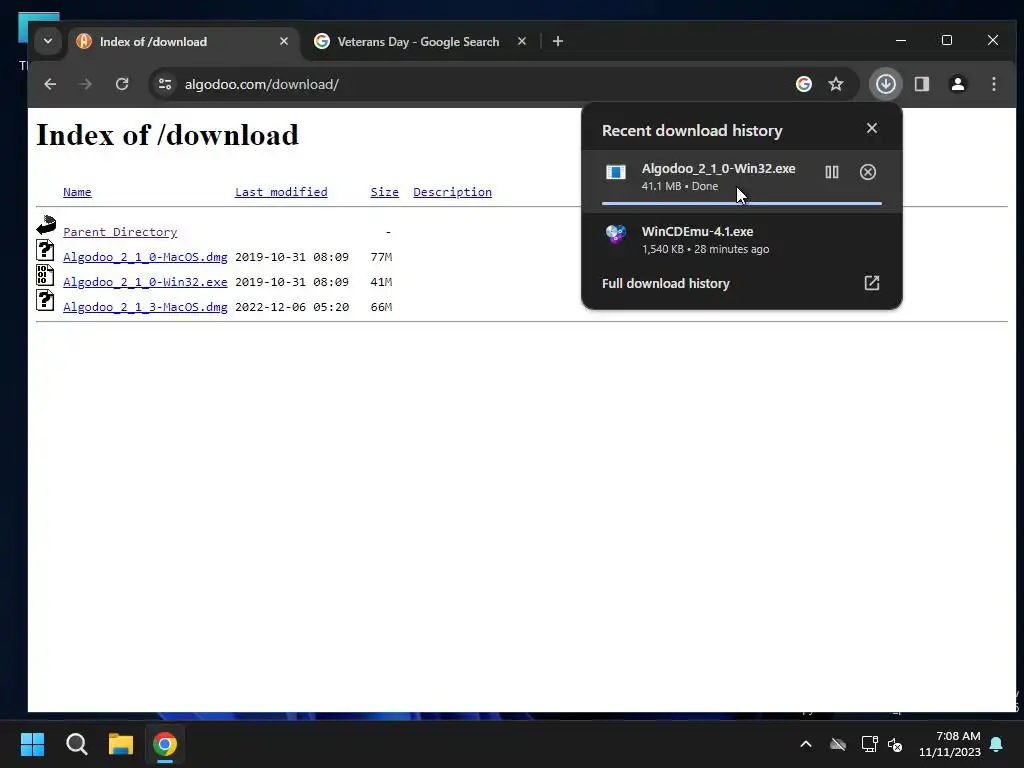Image resolution: width=1024 pixels, height=768 pixels.
Task: Switch to the Index of /download tab
Action: click(x=184, y=42)
